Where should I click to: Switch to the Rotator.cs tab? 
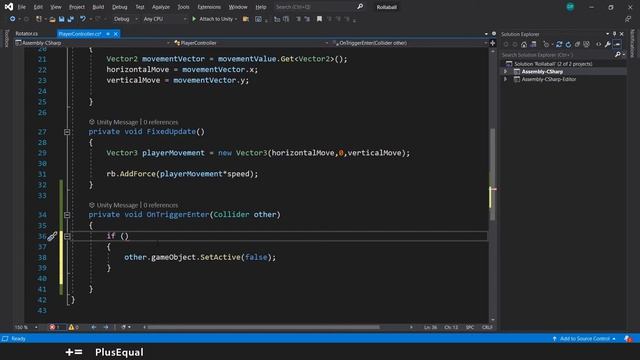click(27, 34)
